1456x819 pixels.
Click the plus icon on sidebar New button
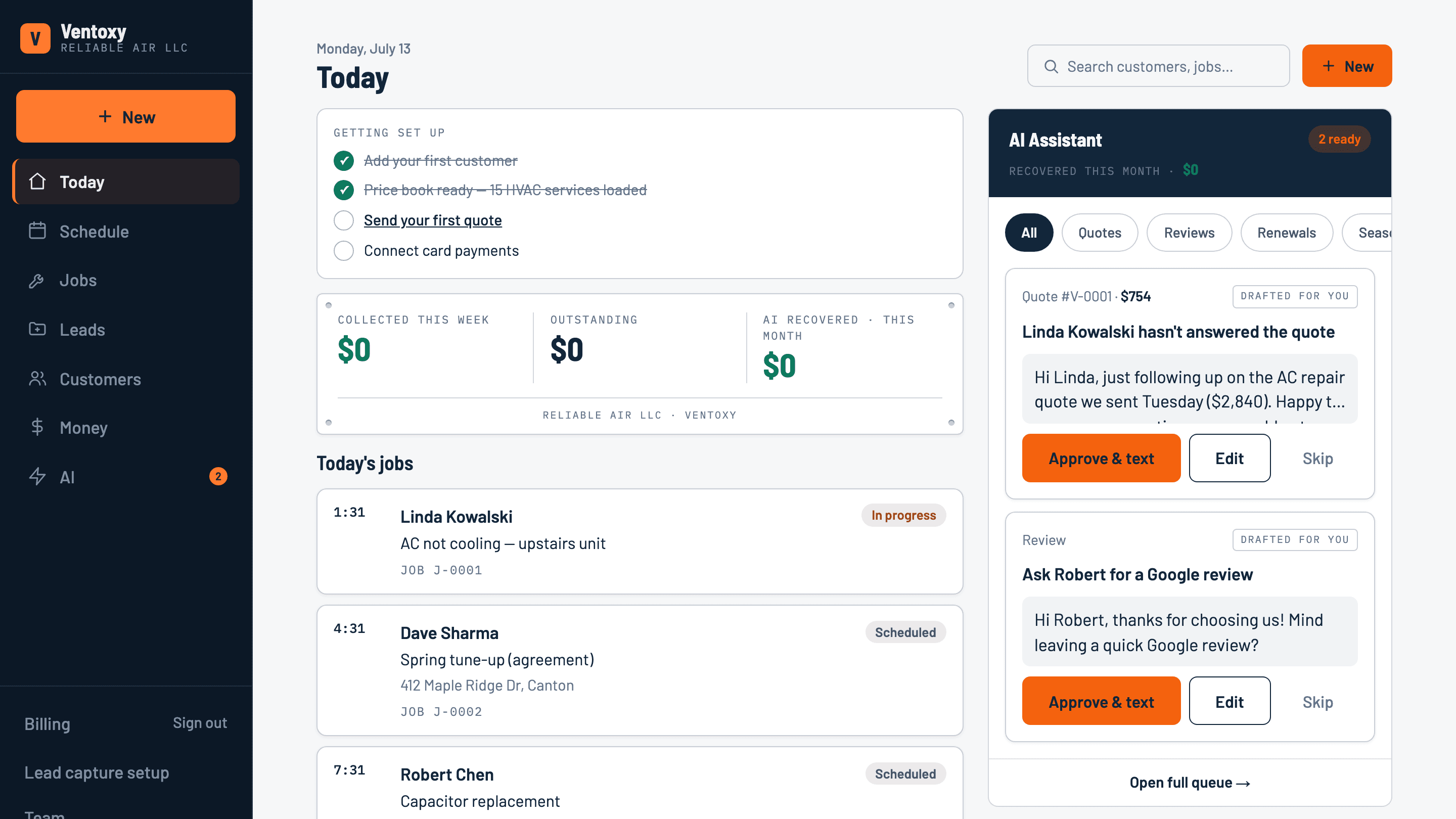click(x=105, y=116)
